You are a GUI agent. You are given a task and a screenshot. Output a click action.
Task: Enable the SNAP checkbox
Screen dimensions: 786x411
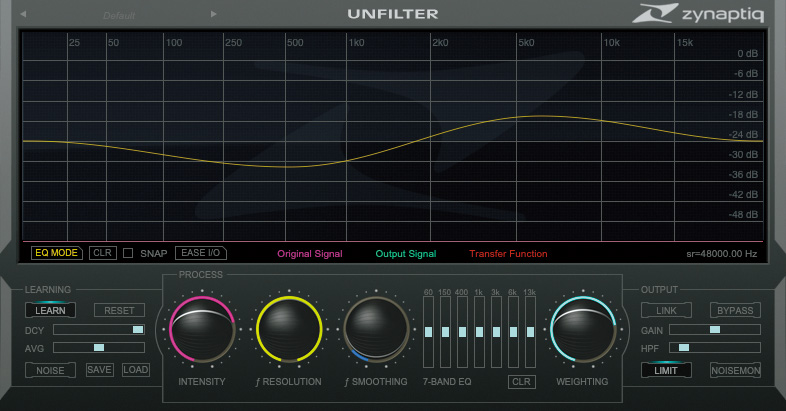(128, 253)
